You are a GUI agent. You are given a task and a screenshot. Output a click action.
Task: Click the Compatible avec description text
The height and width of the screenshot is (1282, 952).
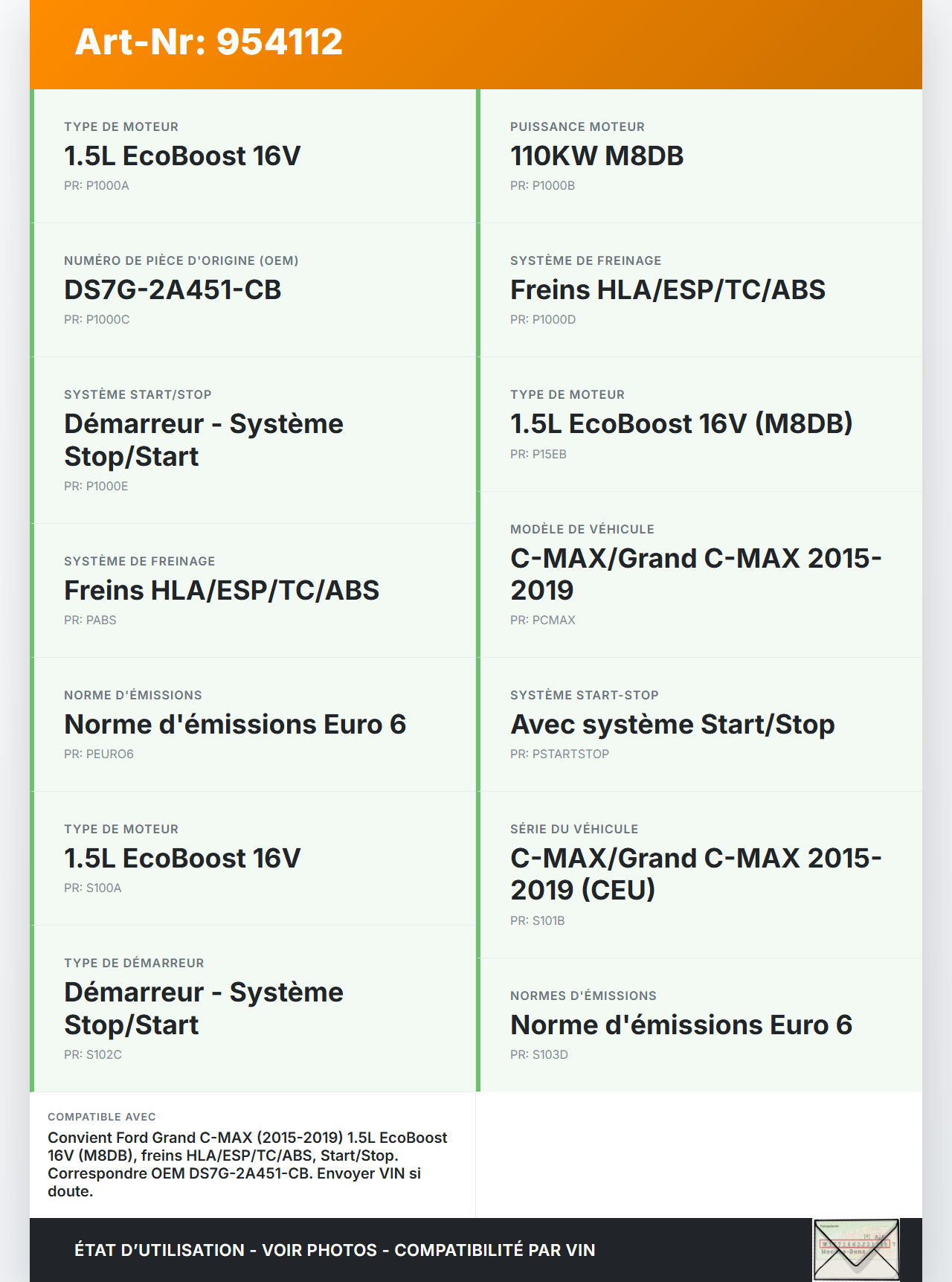(x=248, y=1164)
